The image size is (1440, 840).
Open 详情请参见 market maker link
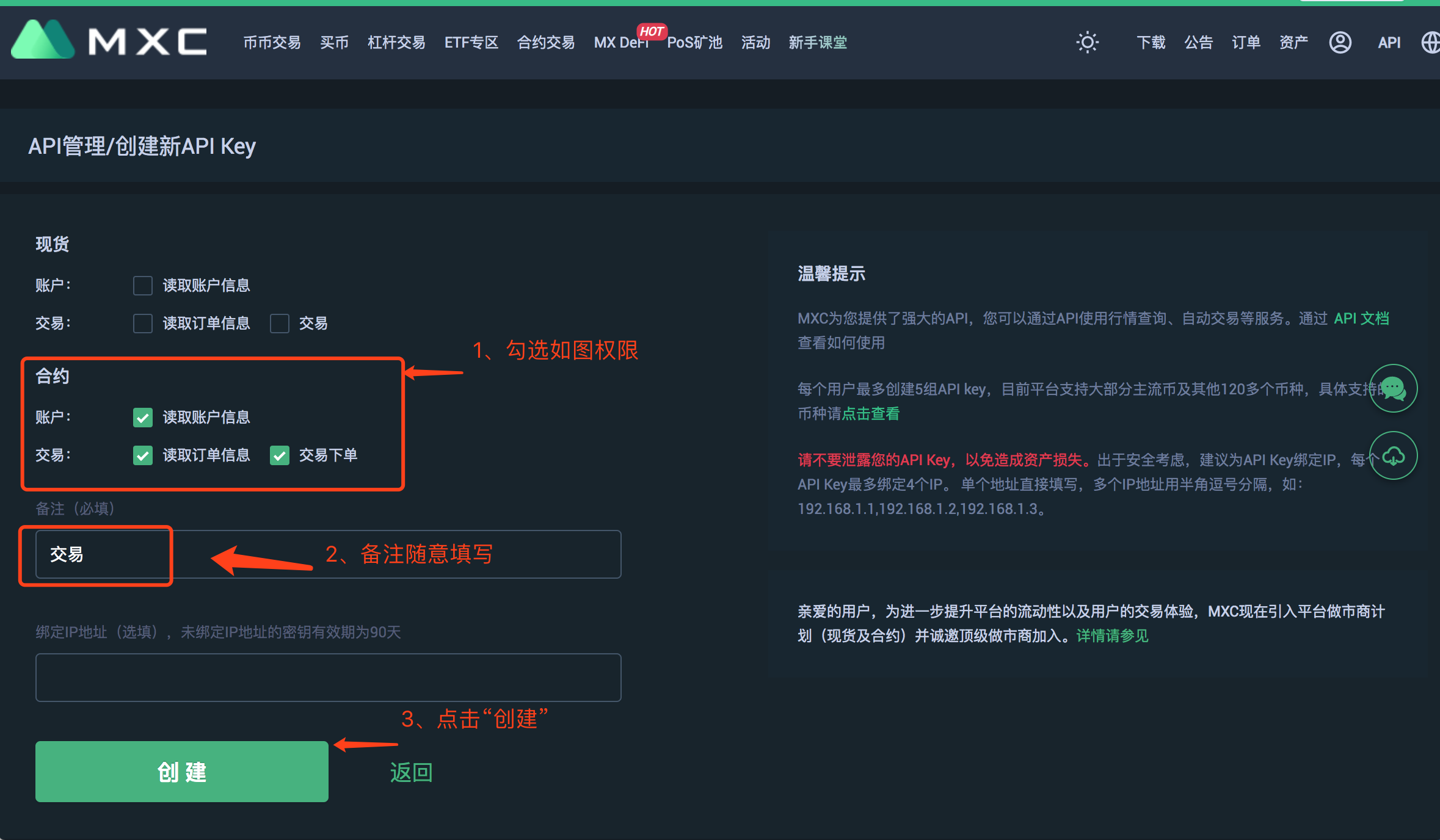click(1112, 635)
